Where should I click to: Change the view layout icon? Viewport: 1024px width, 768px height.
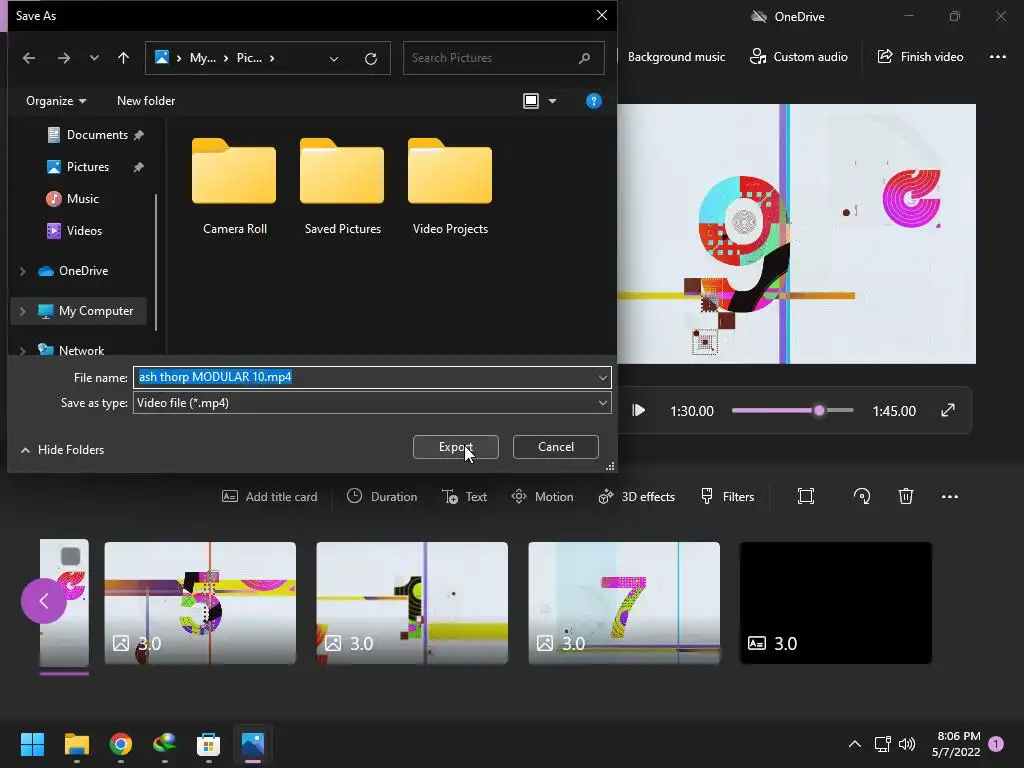pos(531,101)
